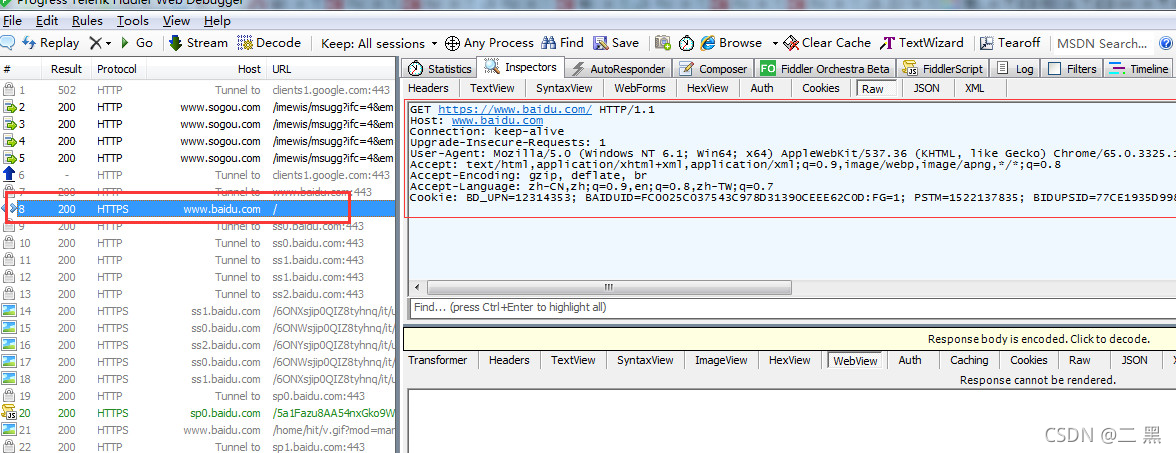Viewport: 1176px width, 453px height.
Task: Open the Edit menu
Action: 46,21
